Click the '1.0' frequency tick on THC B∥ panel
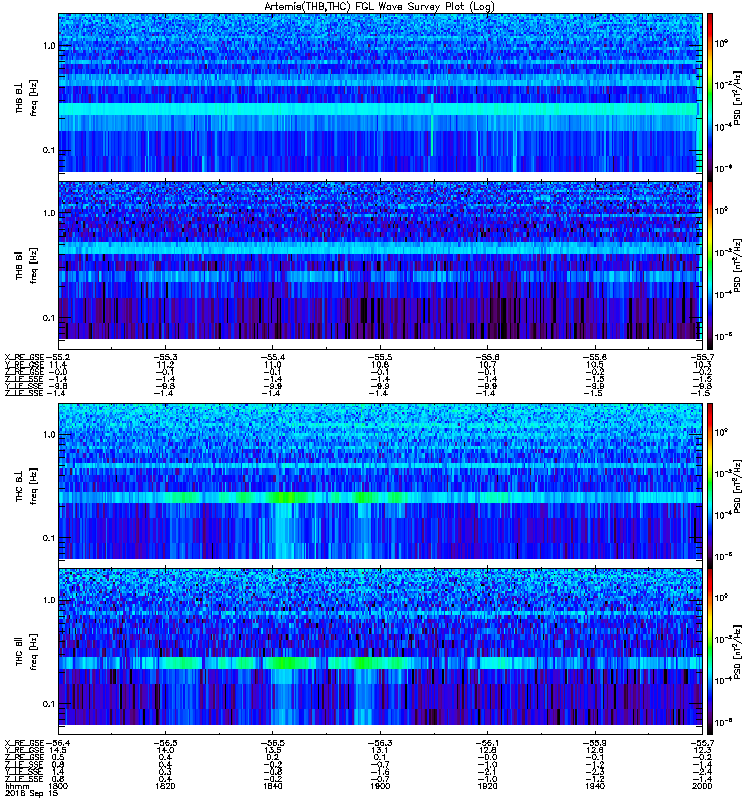The image size is (750, 800). pyautogui.click(x=49, y=600)
